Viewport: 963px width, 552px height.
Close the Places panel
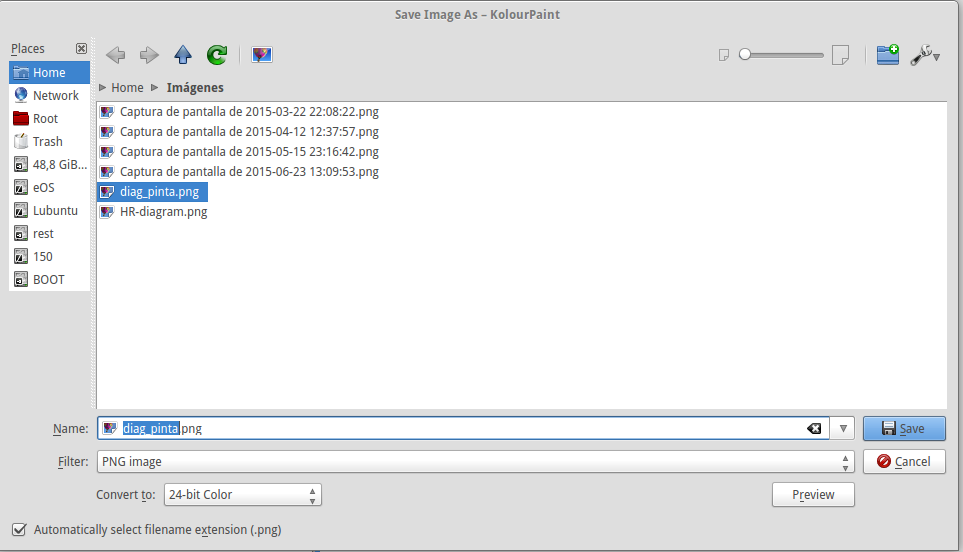coord(81,49)
